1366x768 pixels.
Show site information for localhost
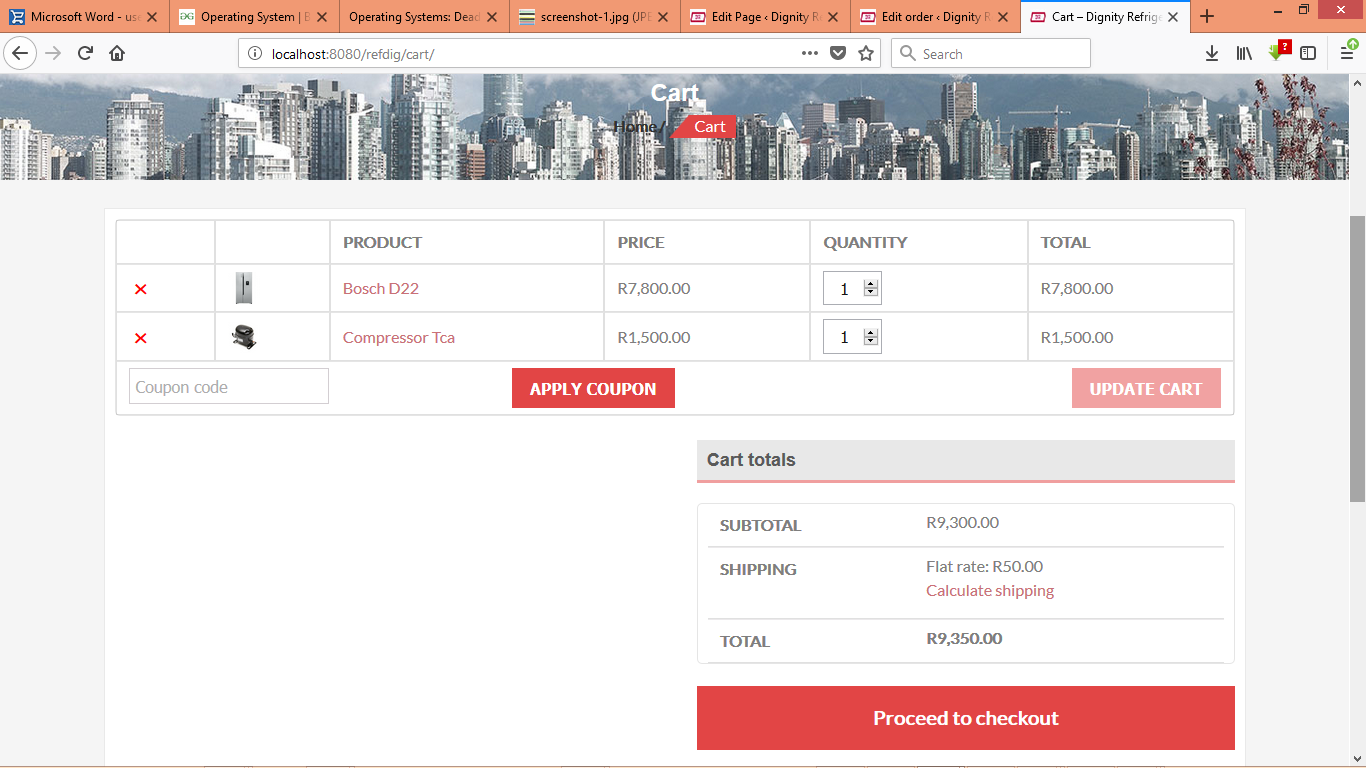click(254, 53)
